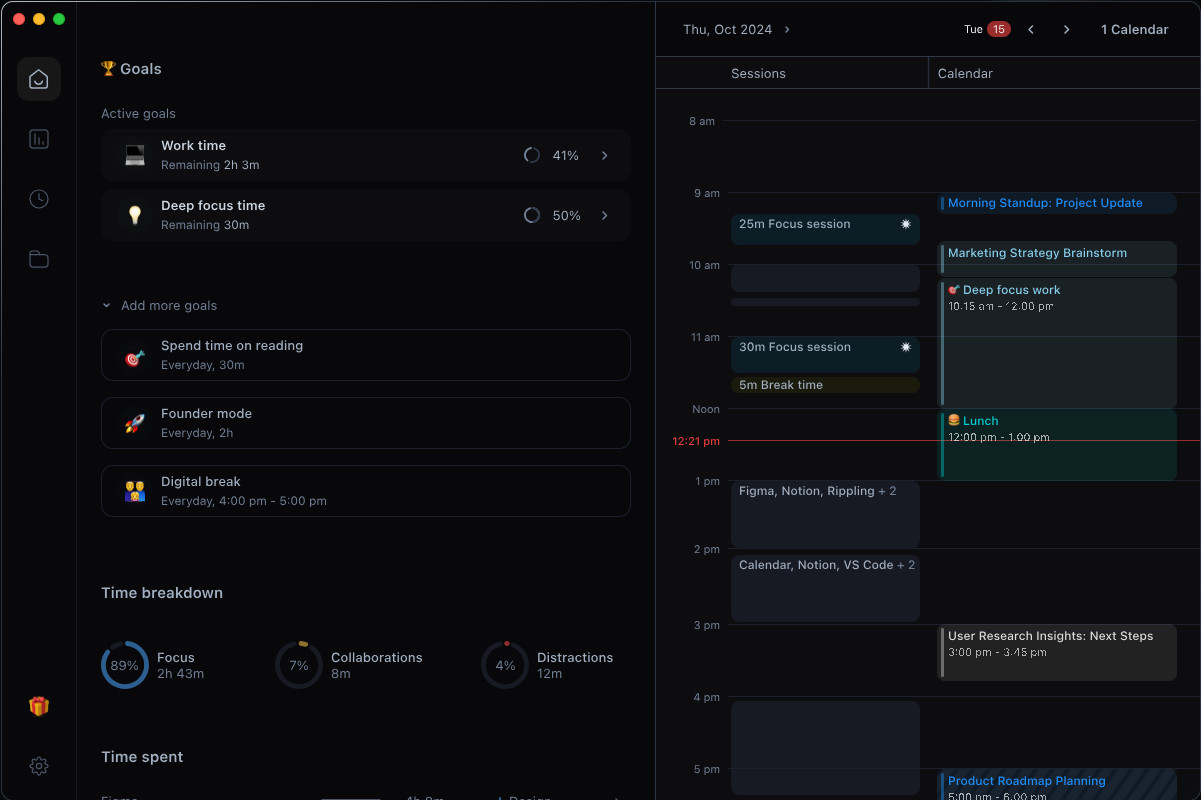Click Remaining 30m text
Image resolution: width=1201 pixels, height=800 pixels.
(205, 225)
